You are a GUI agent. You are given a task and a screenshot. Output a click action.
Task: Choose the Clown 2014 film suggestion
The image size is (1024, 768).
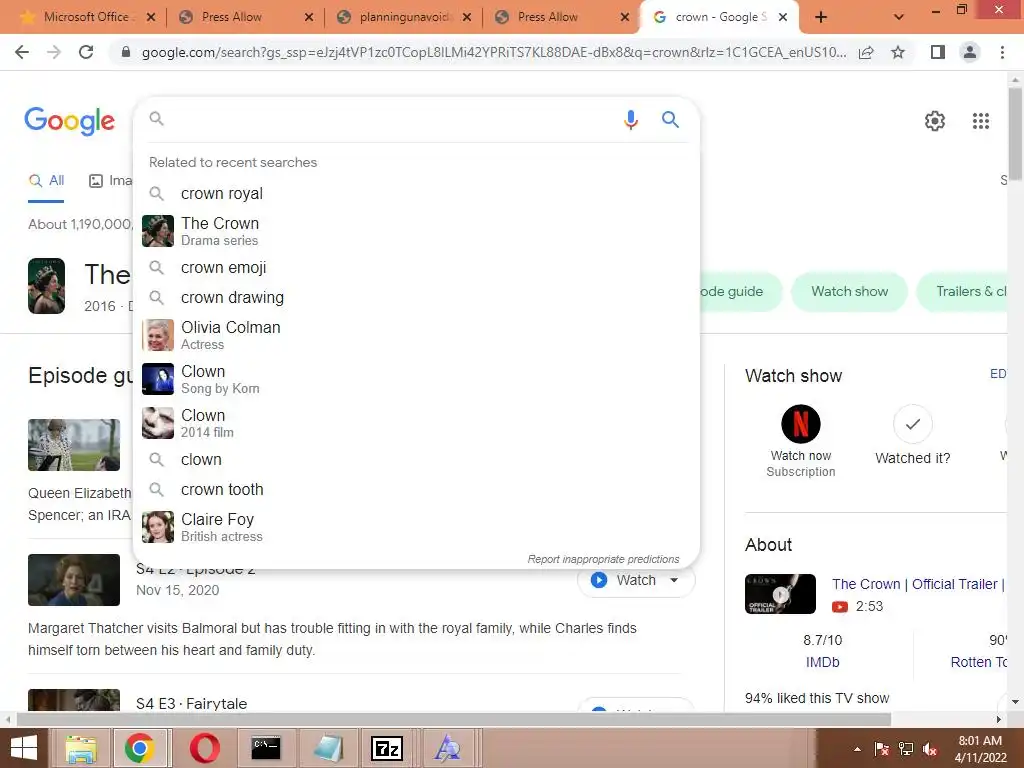(x=417, y=423)
